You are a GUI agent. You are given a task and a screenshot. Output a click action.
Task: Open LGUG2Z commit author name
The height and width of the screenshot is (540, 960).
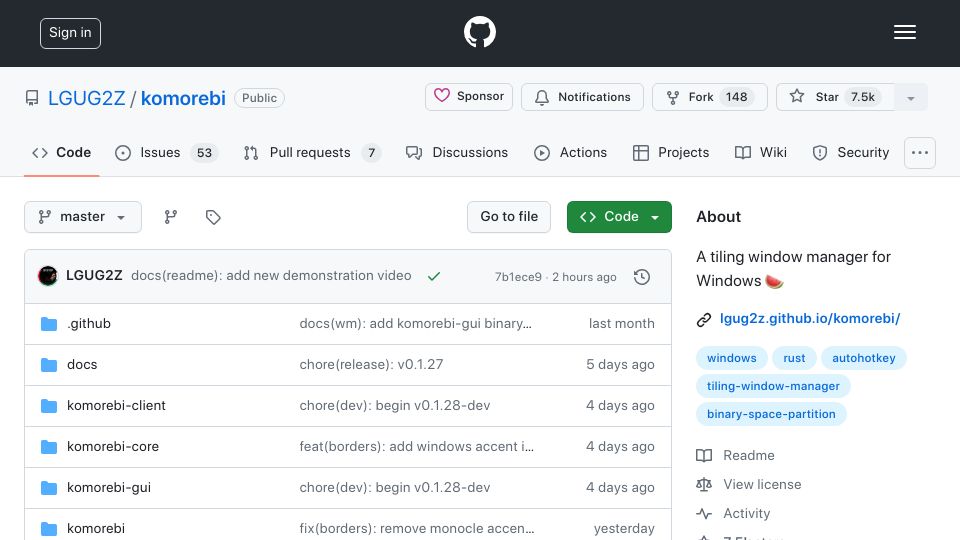(94, 276)
